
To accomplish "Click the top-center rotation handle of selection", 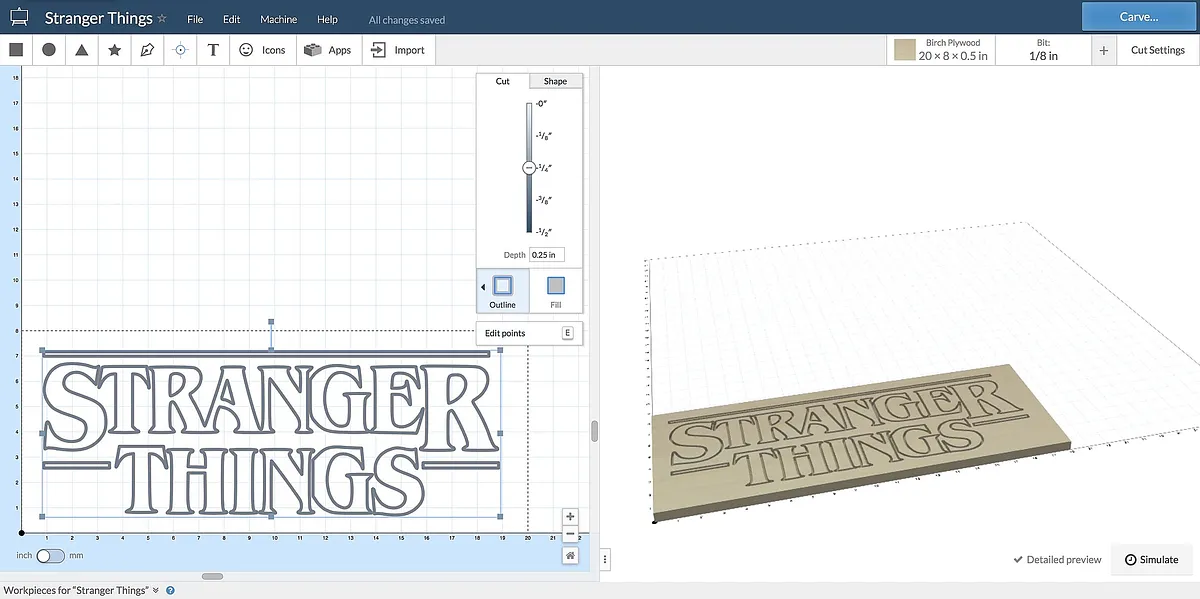I will (x=272, y=323).
